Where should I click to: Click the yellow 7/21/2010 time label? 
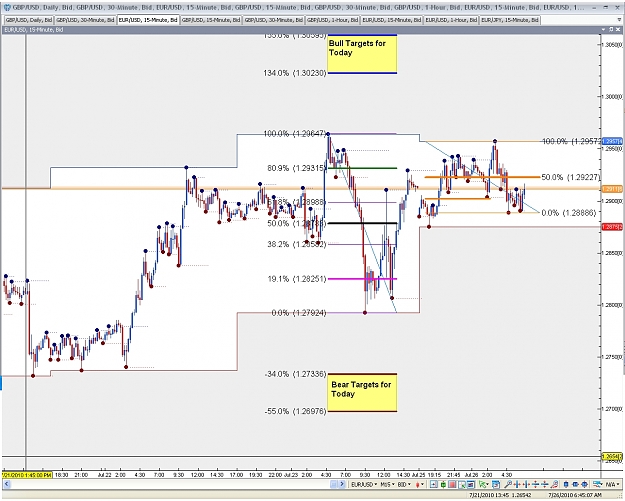[x=28, y=475]
